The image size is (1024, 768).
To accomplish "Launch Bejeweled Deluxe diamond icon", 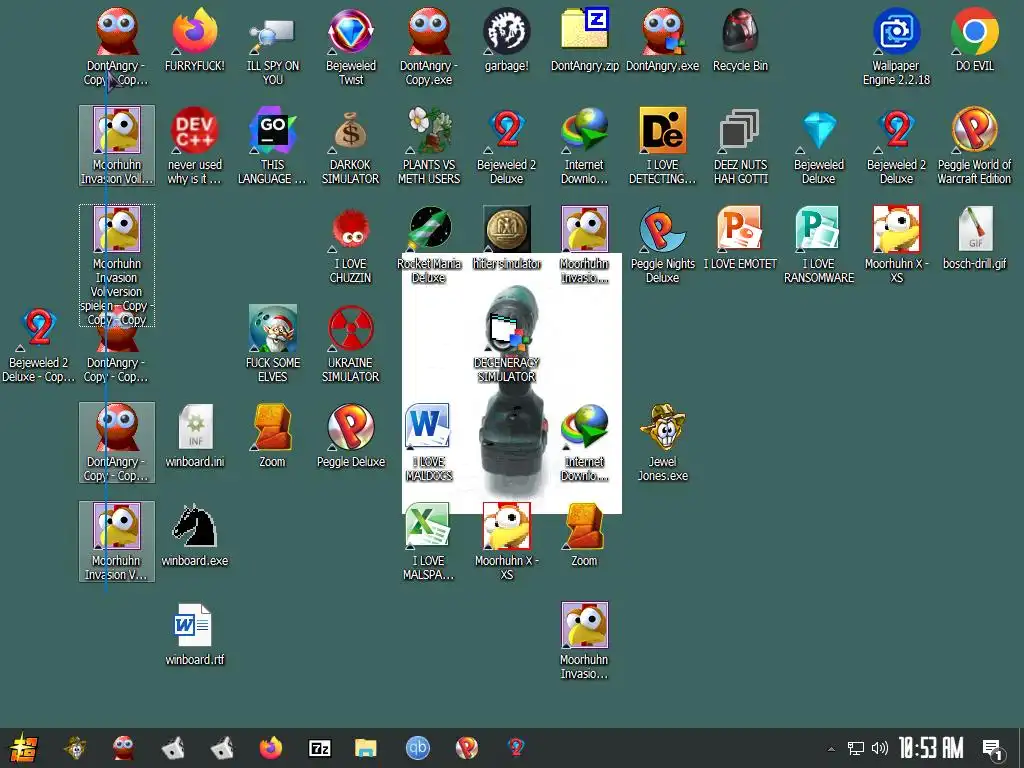I will click(x=818, y=146).
